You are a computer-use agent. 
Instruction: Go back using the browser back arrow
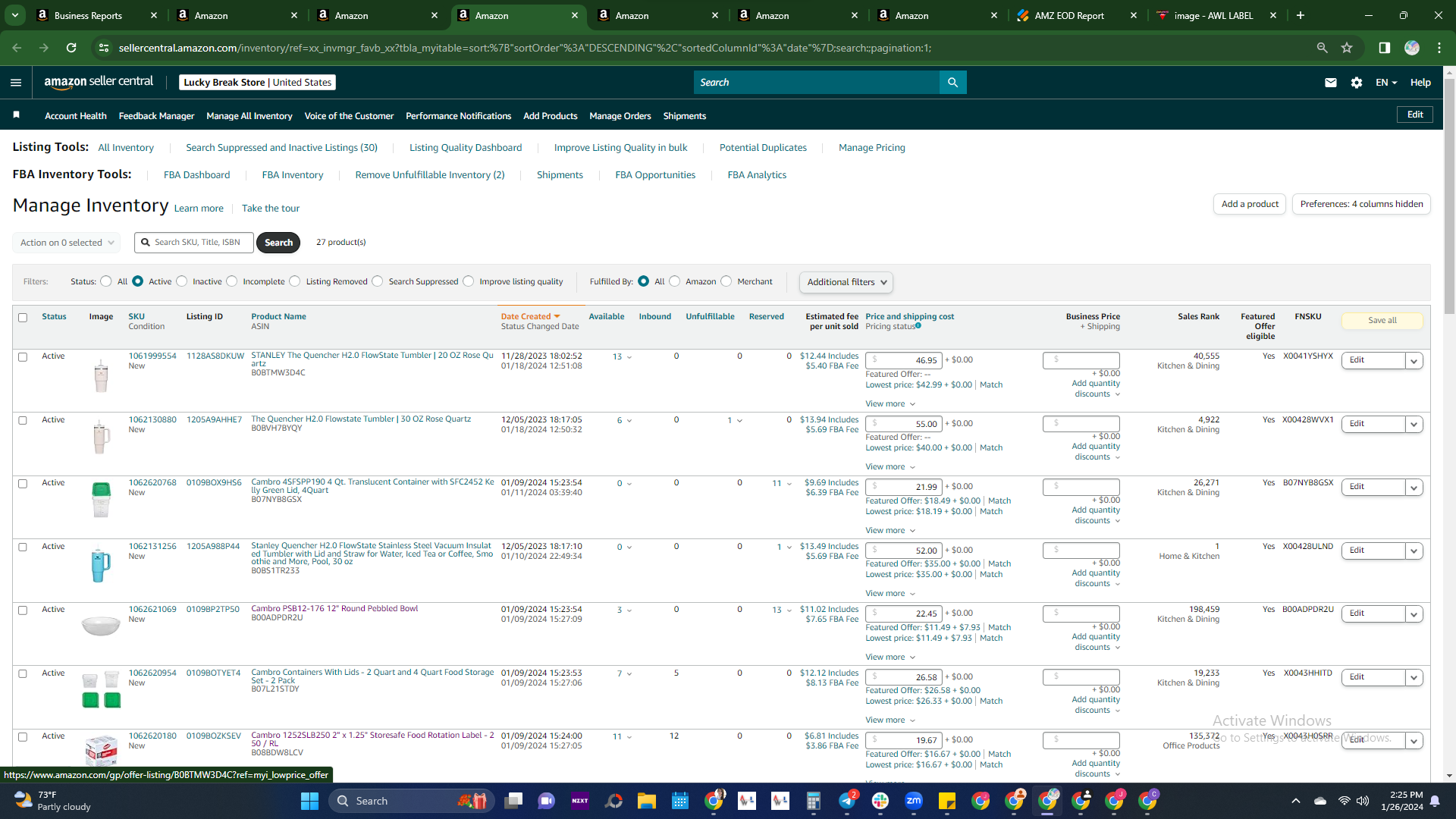coord(17,48)
